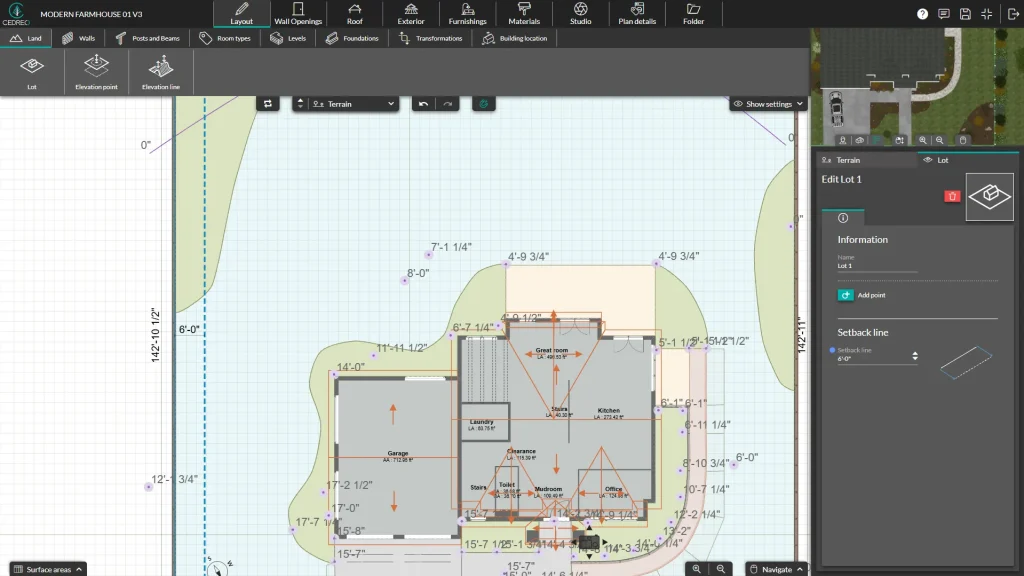Click the Cedreo logo
The width and height of the screenshot is (1024, 576).
16,14
